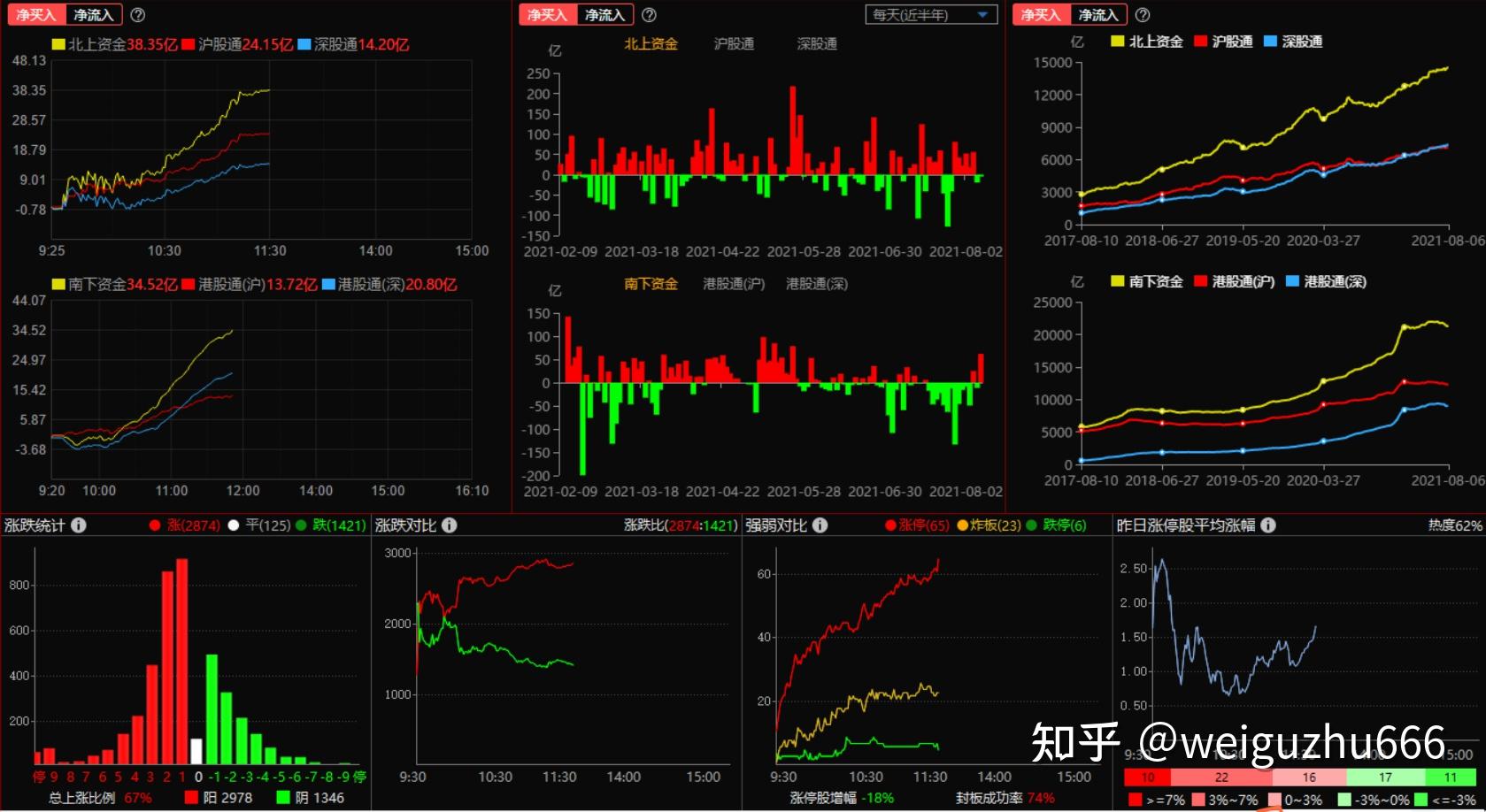Click 涨停(65) legend entry
This screenshot has width=1486, height=812.
click(917, 525)
